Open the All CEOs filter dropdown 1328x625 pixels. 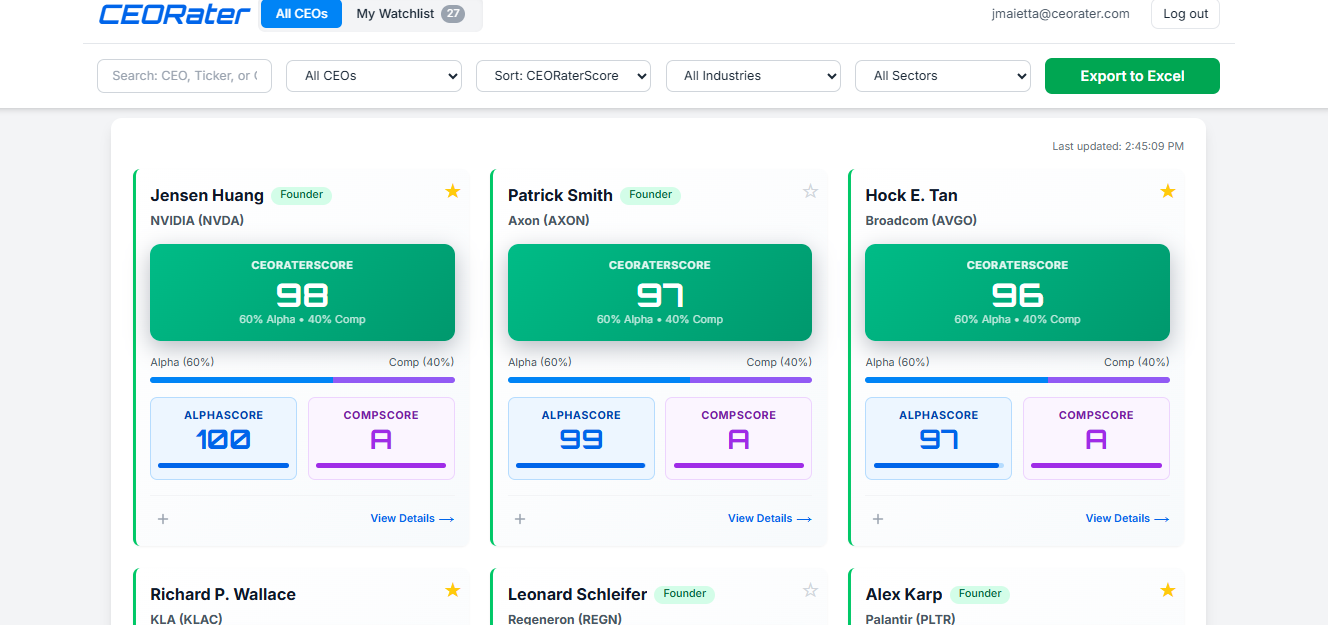point(374,76)
